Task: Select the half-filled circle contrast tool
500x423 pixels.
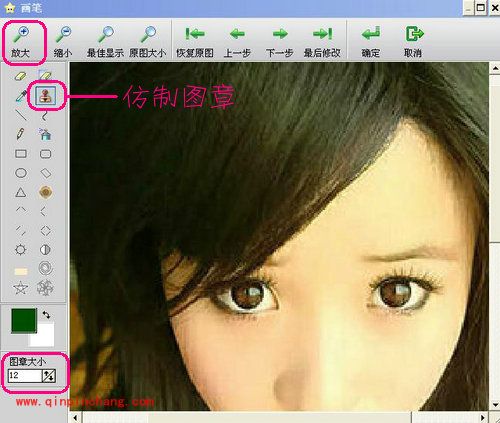Action: coord(45,249)
